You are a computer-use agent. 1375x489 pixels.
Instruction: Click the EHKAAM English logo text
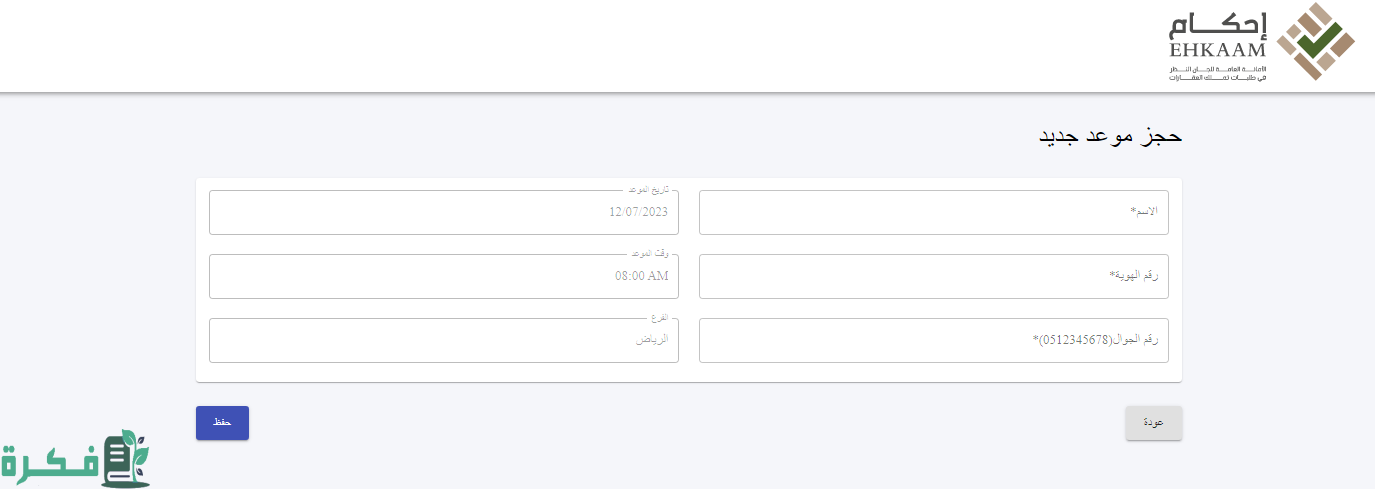click(1217, 51)
